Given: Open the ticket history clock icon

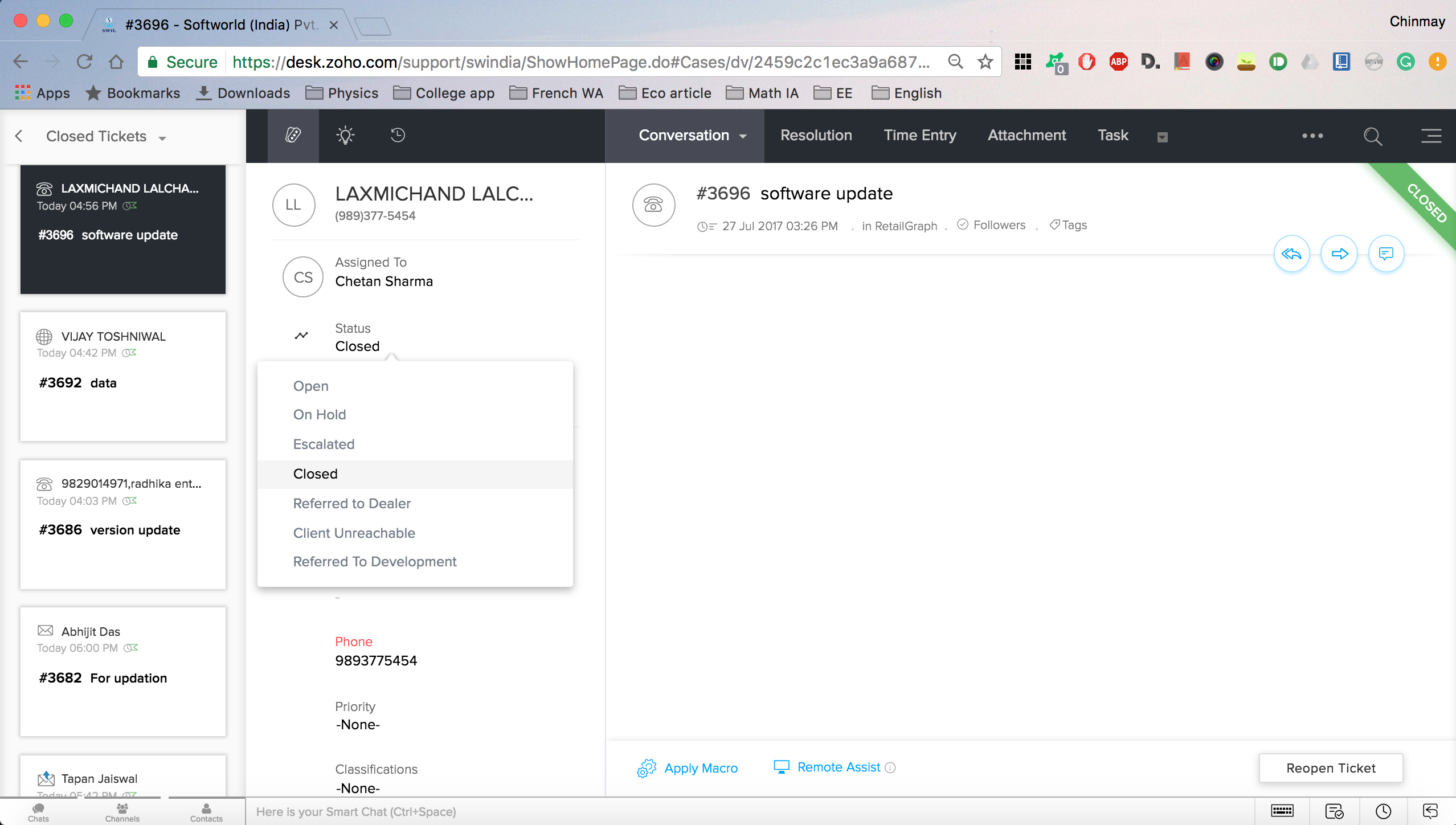Looking at the screenshot, I should (x=398, y=136).
